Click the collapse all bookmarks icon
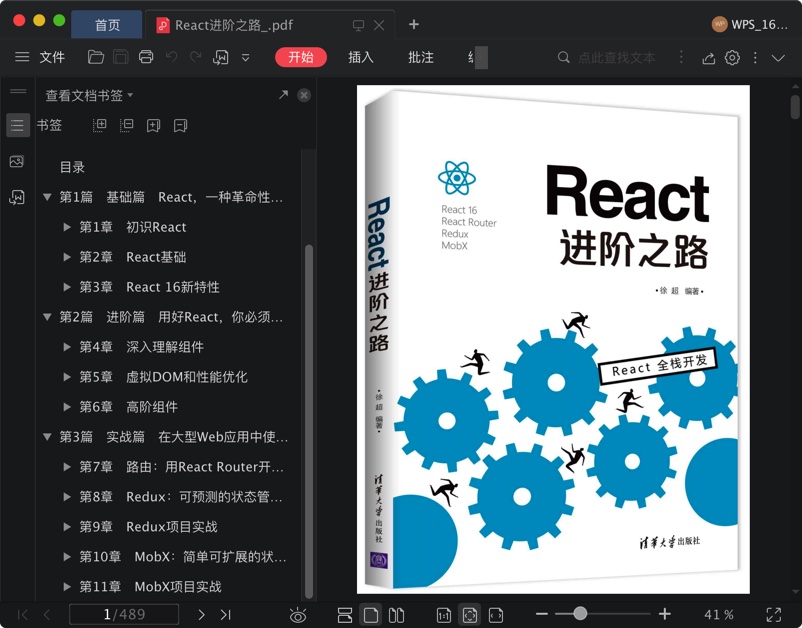The image size is (802, 628). (126, 125)
